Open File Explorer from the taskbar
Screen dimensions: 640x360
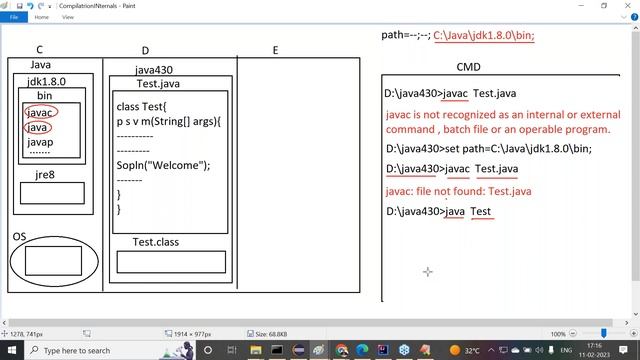[256, 350]
